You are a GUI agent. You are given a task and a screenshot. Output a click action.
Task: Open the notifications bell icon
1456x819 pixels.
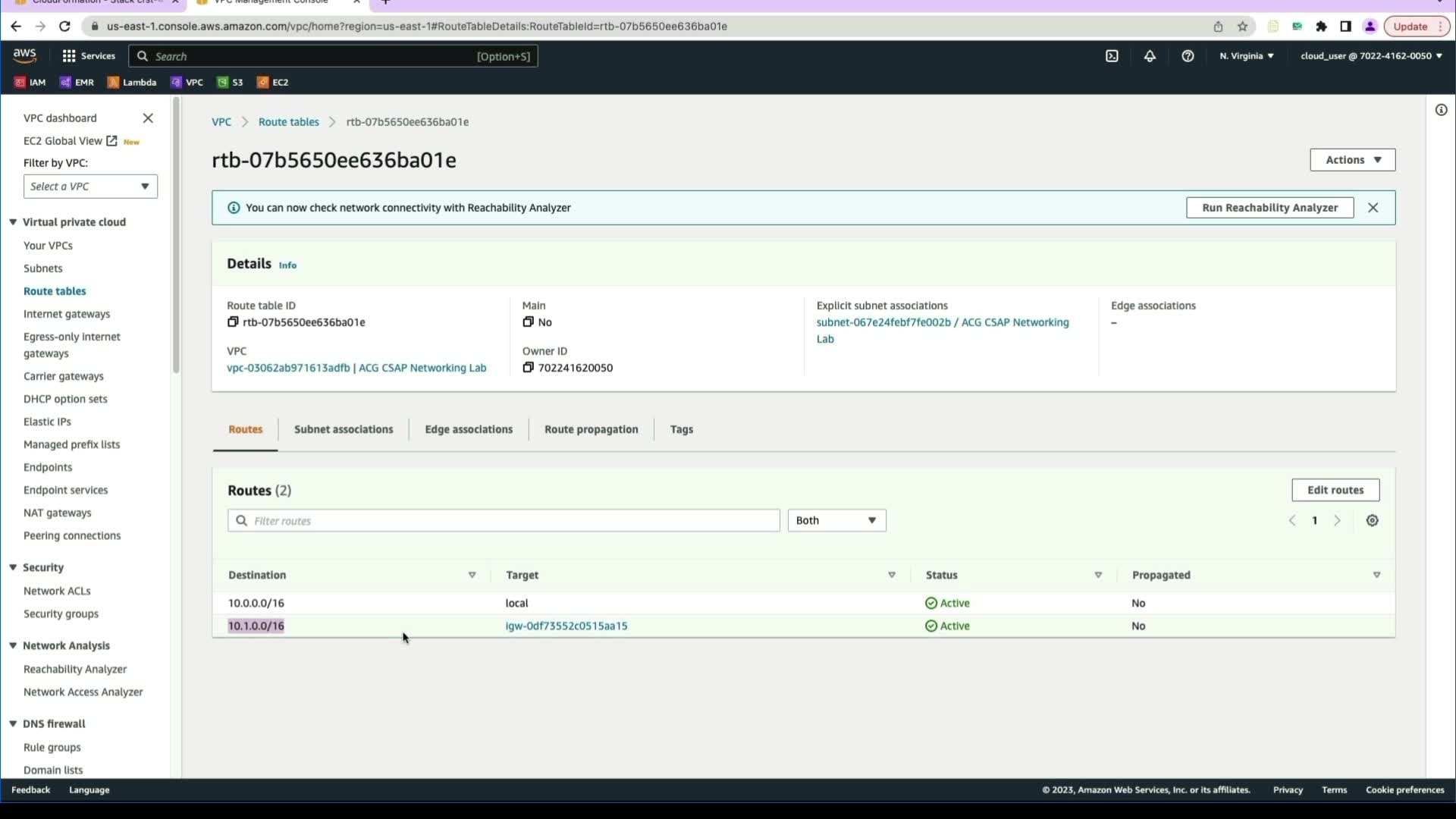coord(1150,56)
